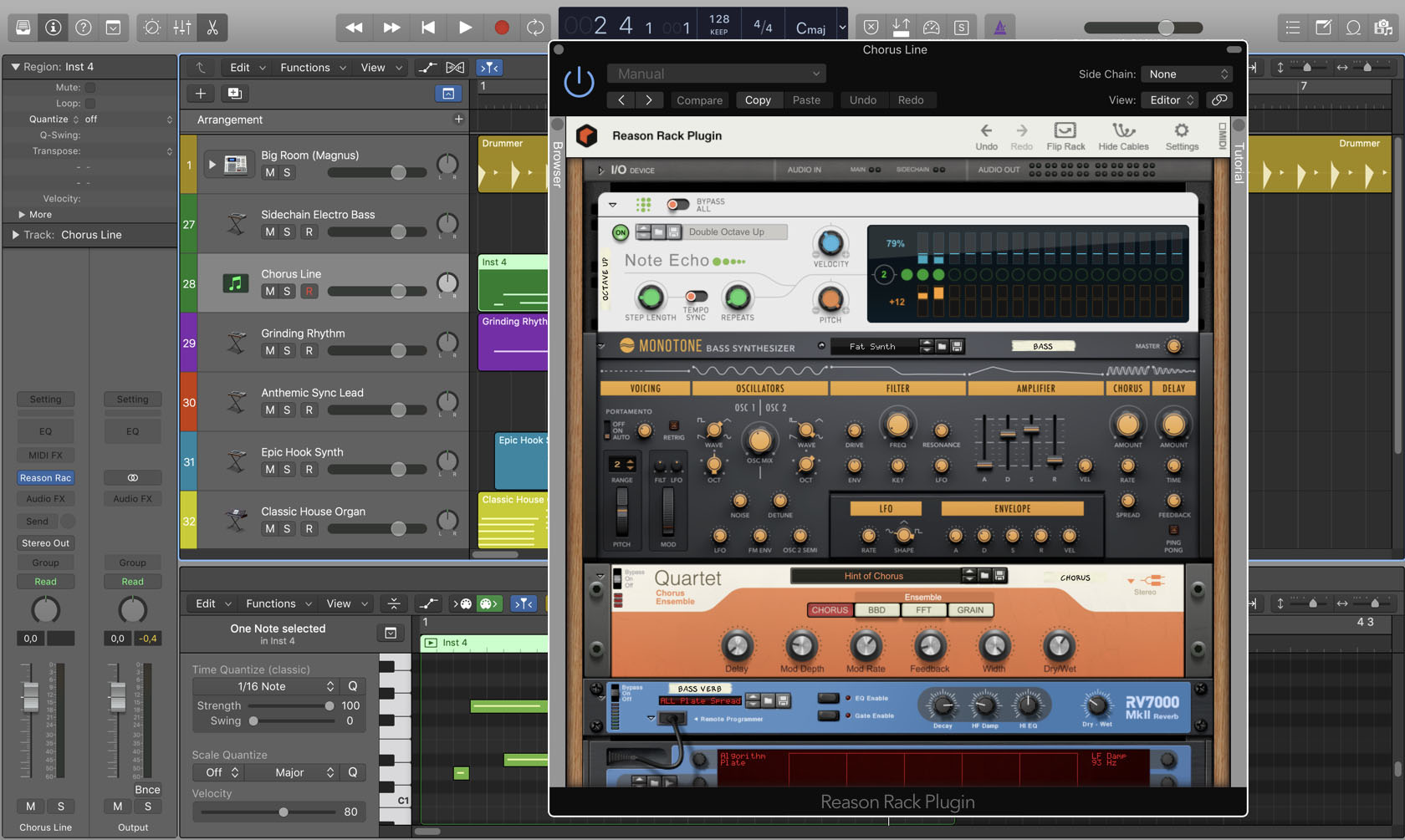Viewport: 1405px width, 840px height.
Task: Open the Side Chain dropdown set to None
Action: click(1185, 74)
